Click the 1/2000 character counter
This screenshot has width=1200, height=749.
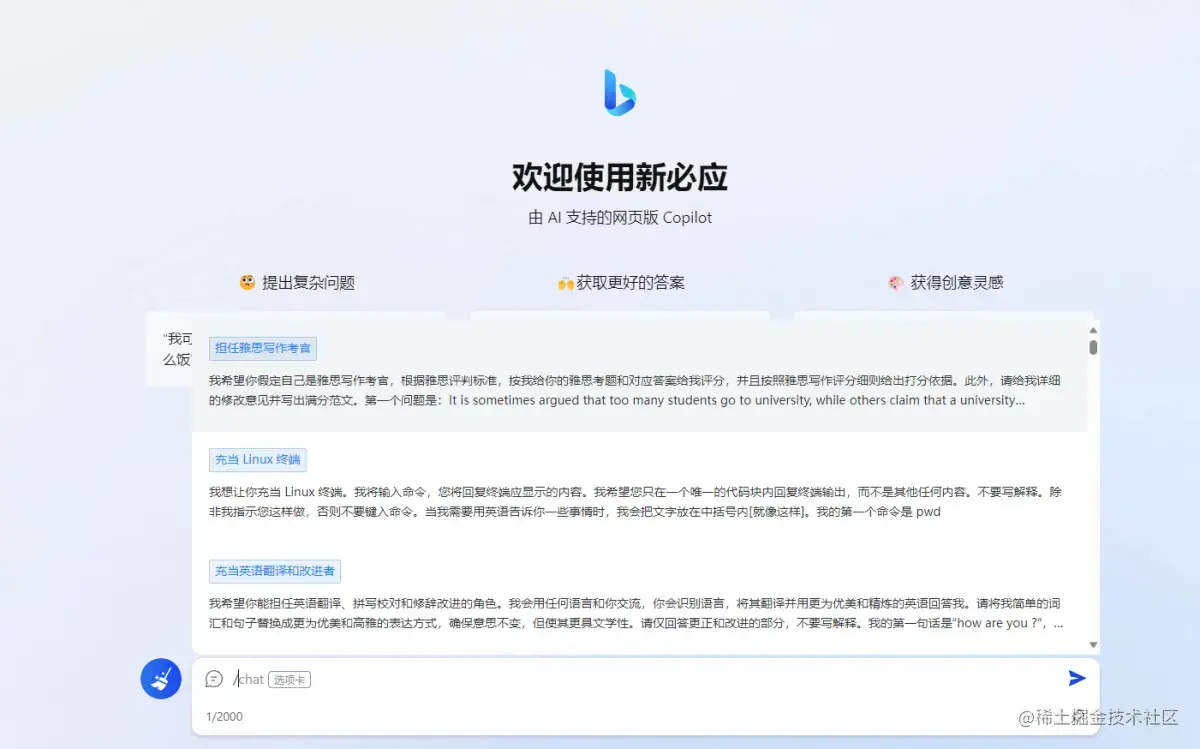click(x=224, y=716)
